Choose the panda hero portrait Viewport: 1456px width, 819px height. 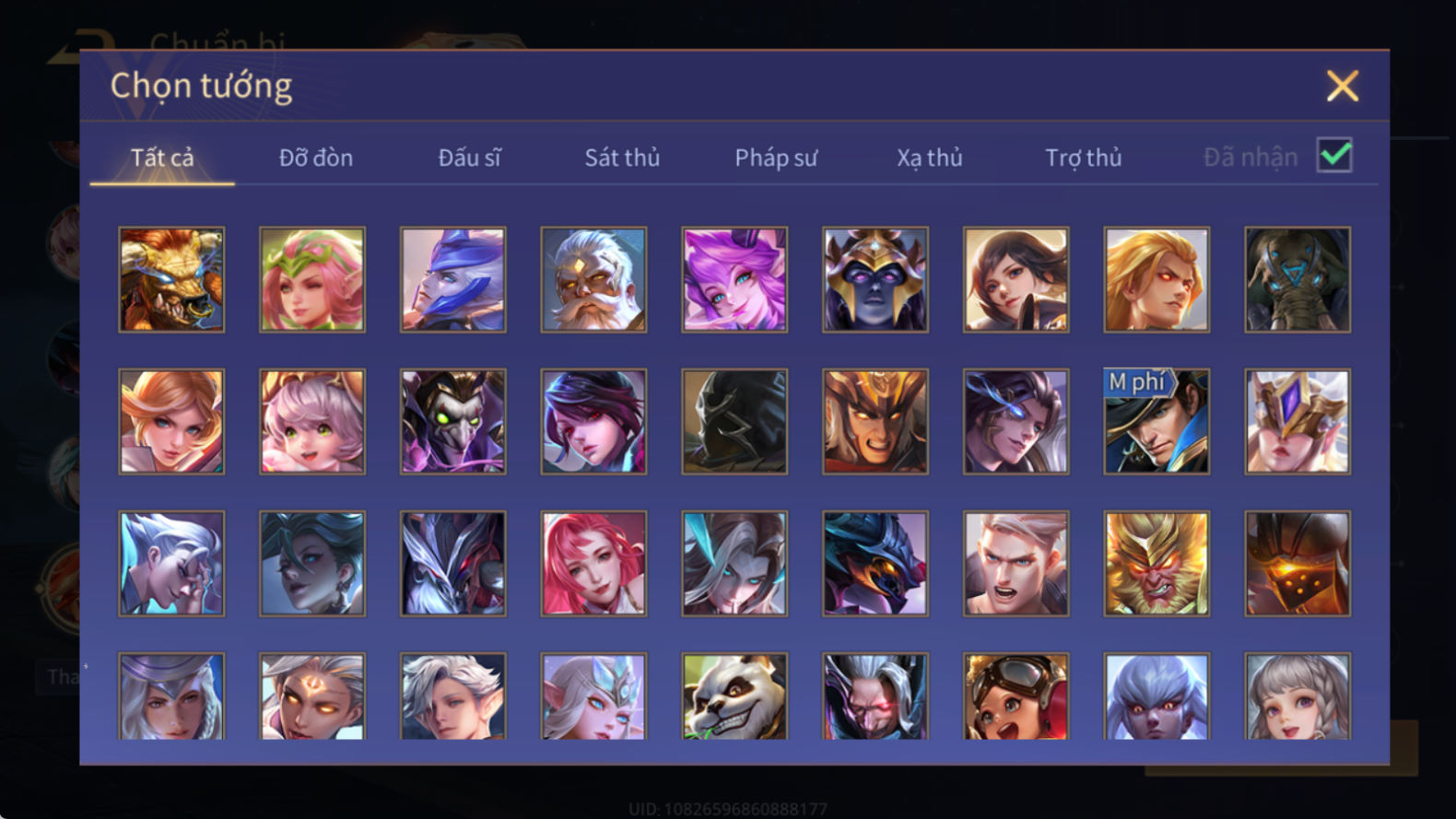pos(734,696)
